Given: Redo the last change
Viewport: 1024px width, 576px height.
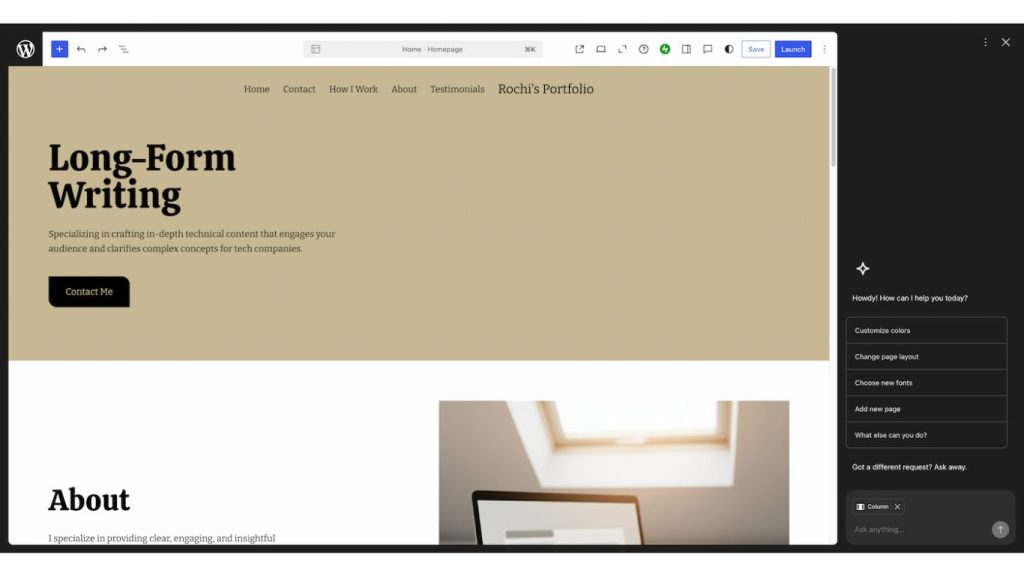Looking at the screenshot, I should pos(102,48).
